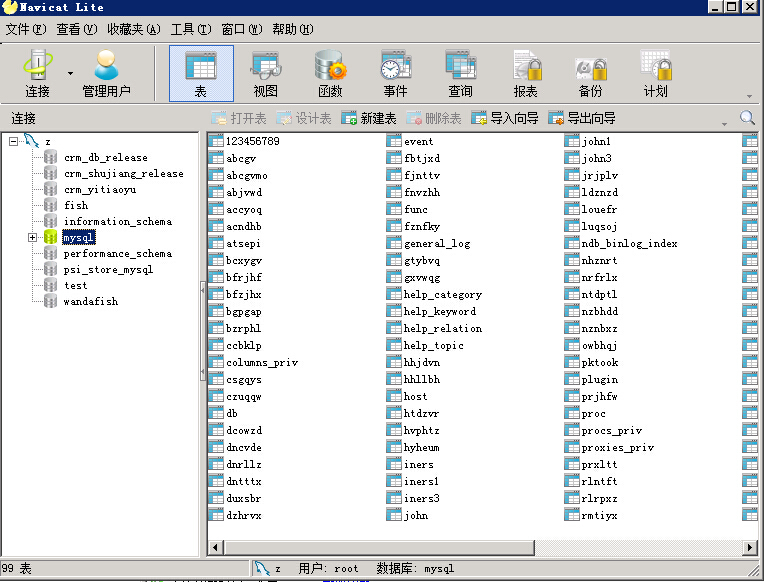764x582 pixels.
Task: Switch to Queries (查询) objects
Action: [460, 73]
